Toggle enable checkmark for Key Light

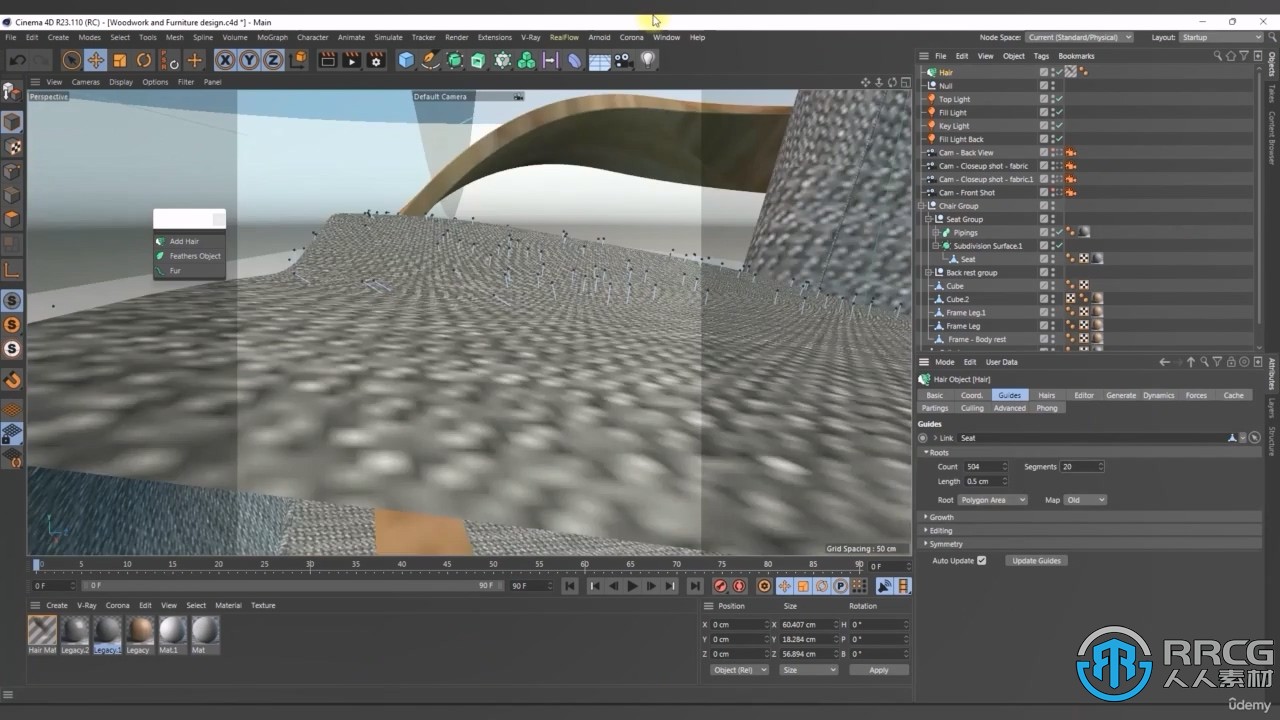click(1059, 126)
